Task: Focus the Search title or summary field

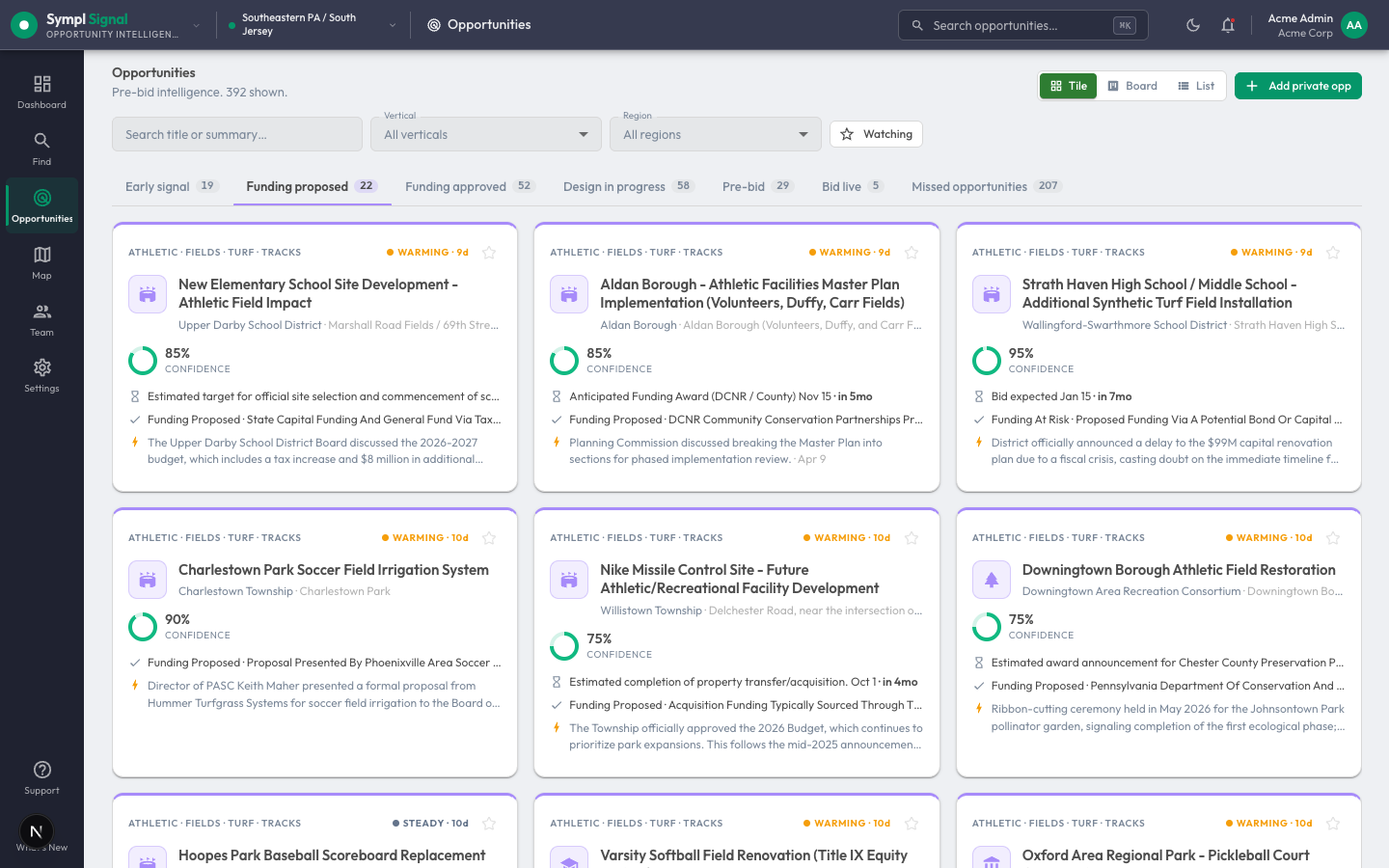Action: pyautogui.click(x=237, y=134)
